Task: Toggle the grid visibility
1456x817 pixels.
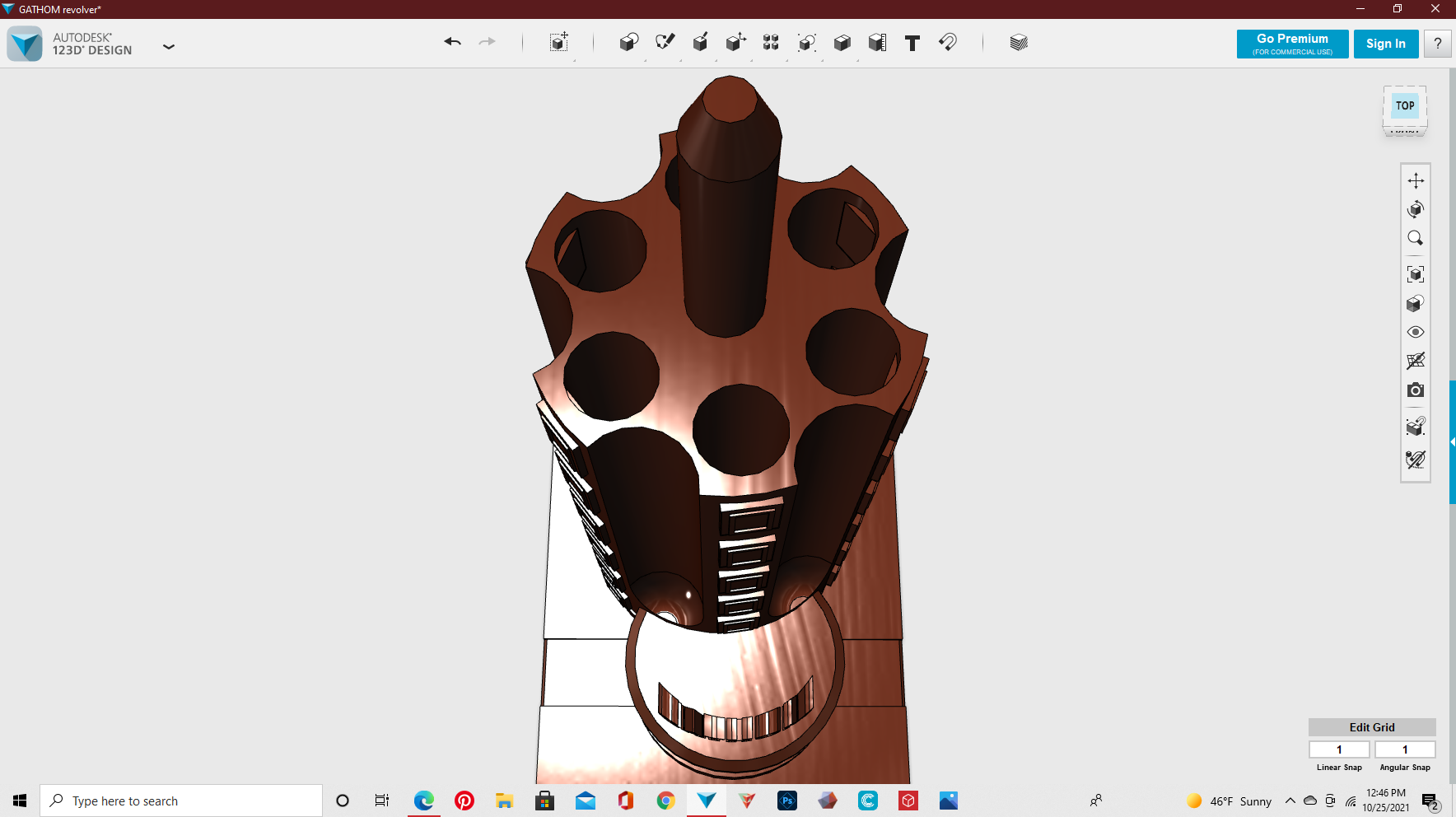Action: [1416, 361]
